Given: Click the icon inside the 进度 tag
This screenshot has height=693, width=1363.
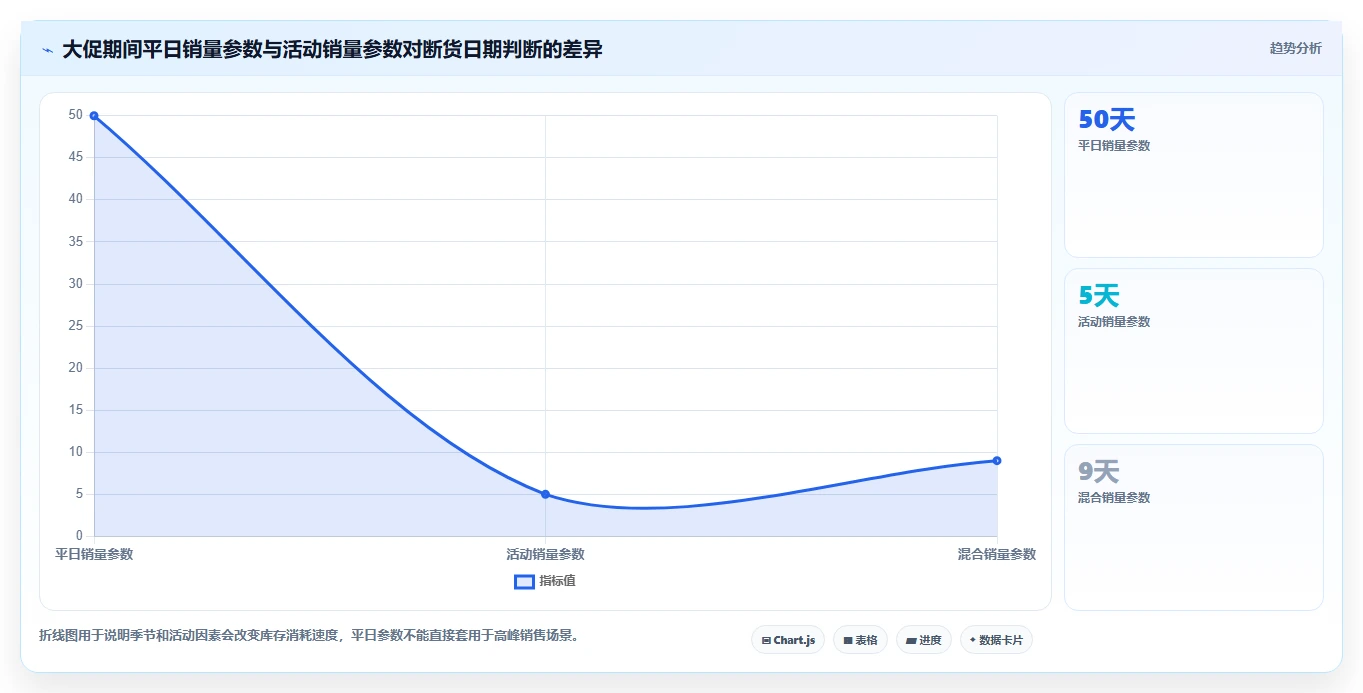Looking at the screenshot, I should [x=912, y=640].
